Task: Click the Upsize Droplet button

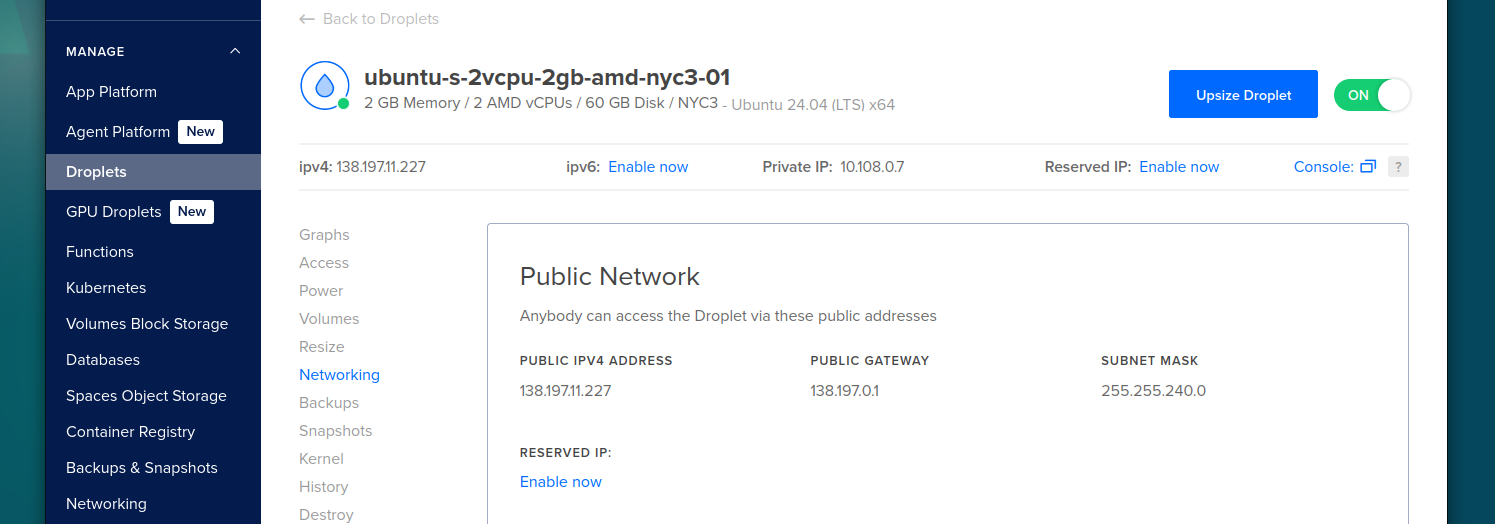Action: coord(1243,94)
